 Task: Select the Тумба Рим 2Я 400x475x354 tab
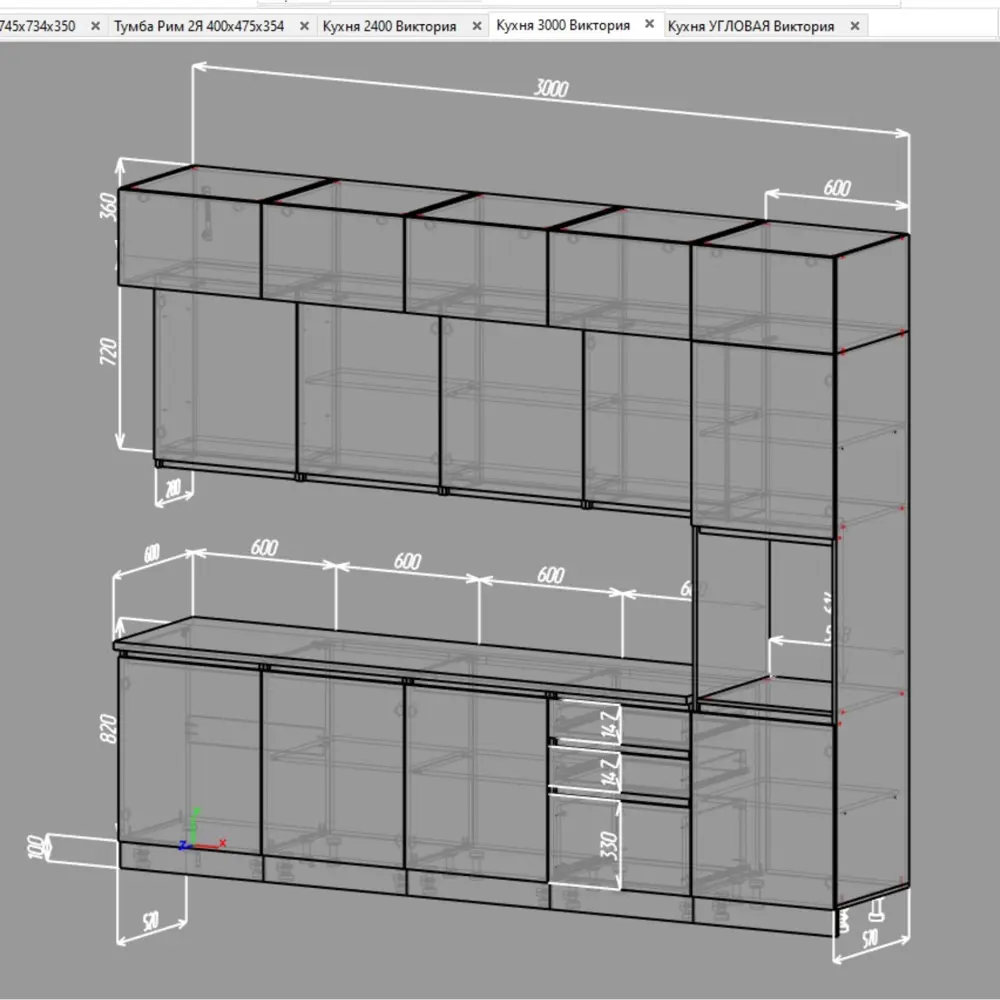click(x=199, y=26)
